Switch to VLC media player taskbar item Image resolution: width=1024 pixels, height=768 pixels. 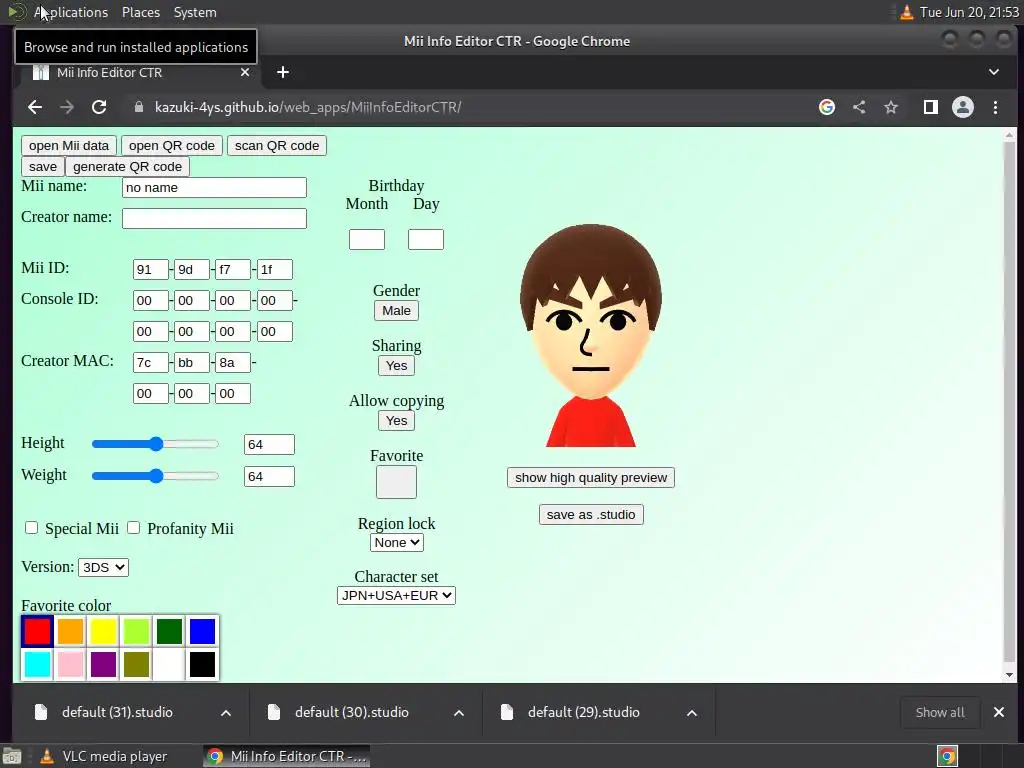pos(104,756)
